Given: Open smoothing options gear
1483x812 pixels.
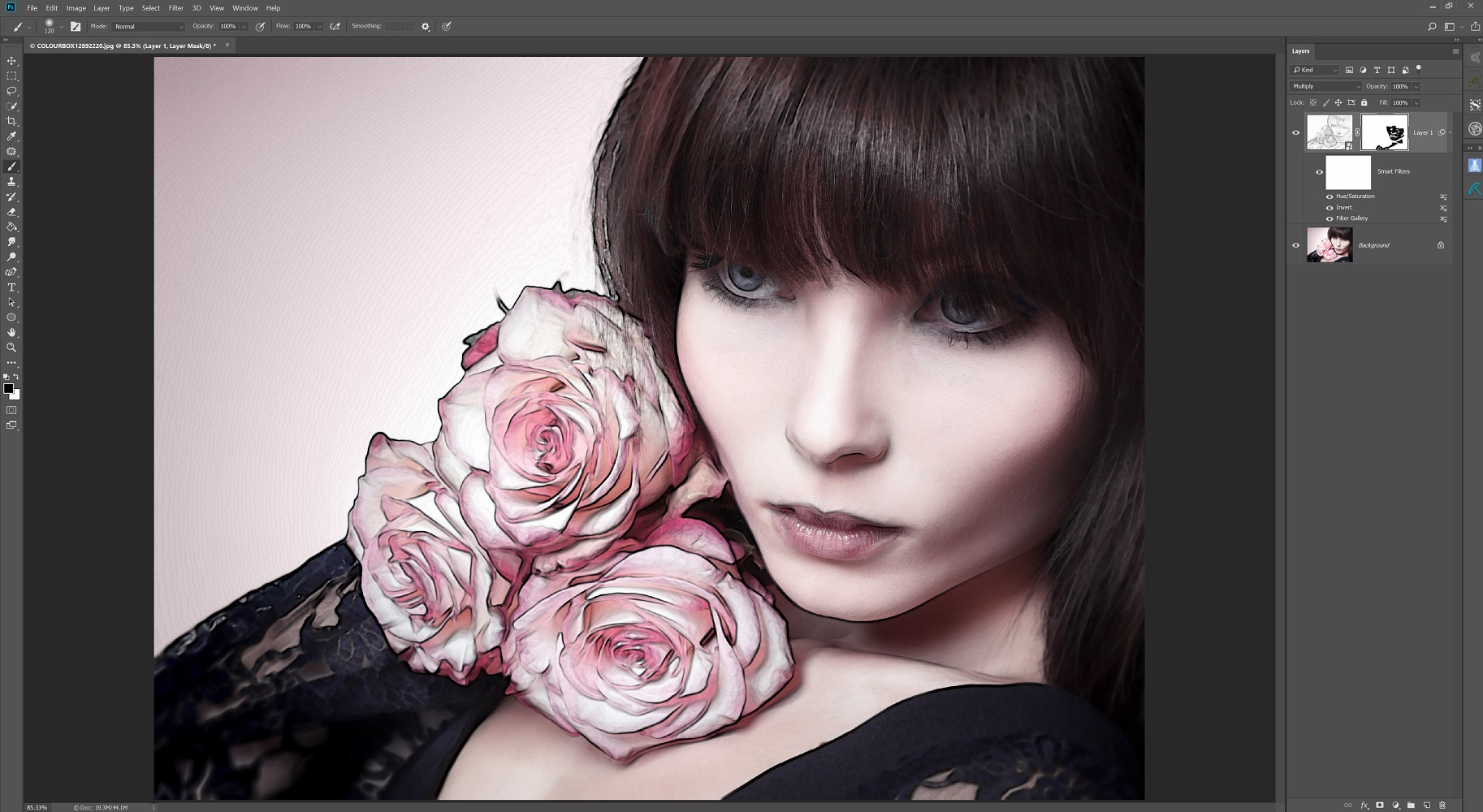Looking at the screenshot, I should click(x=425, y=27).
